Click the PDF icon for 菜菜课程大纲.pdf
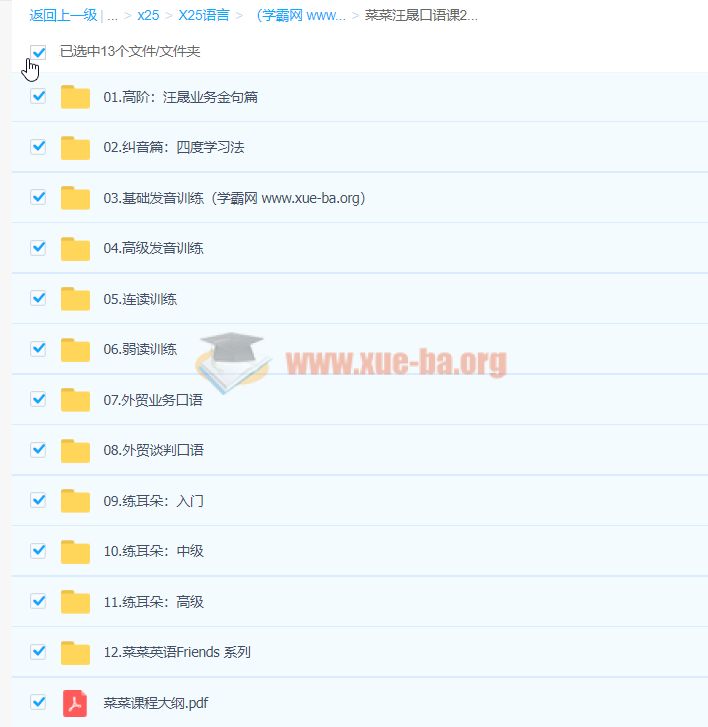Viewport: 708px width, 727px height. [x=75, y=703]
